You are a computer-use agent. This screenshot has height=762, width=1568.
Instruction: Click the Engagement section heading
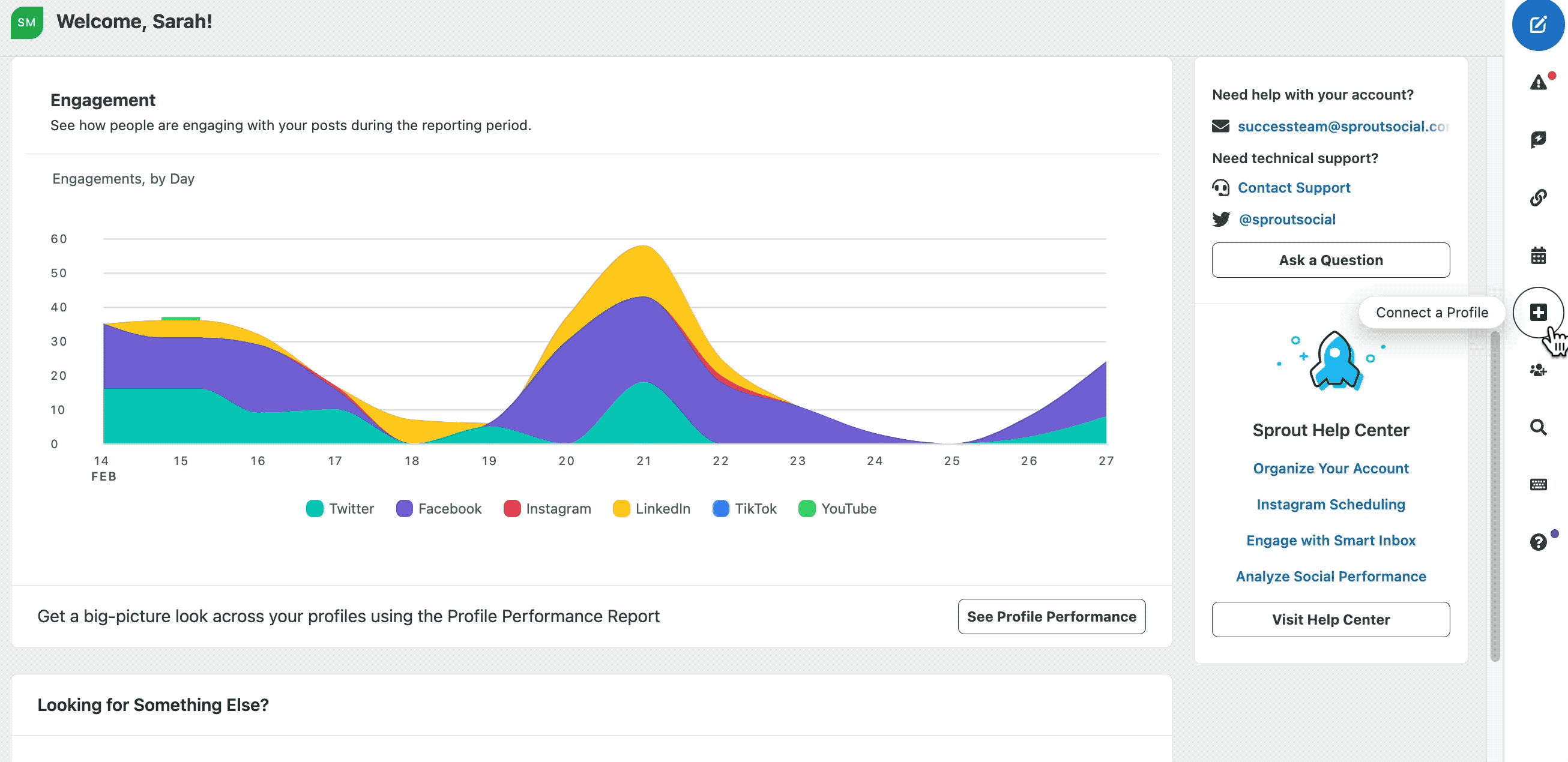(103, 100)
